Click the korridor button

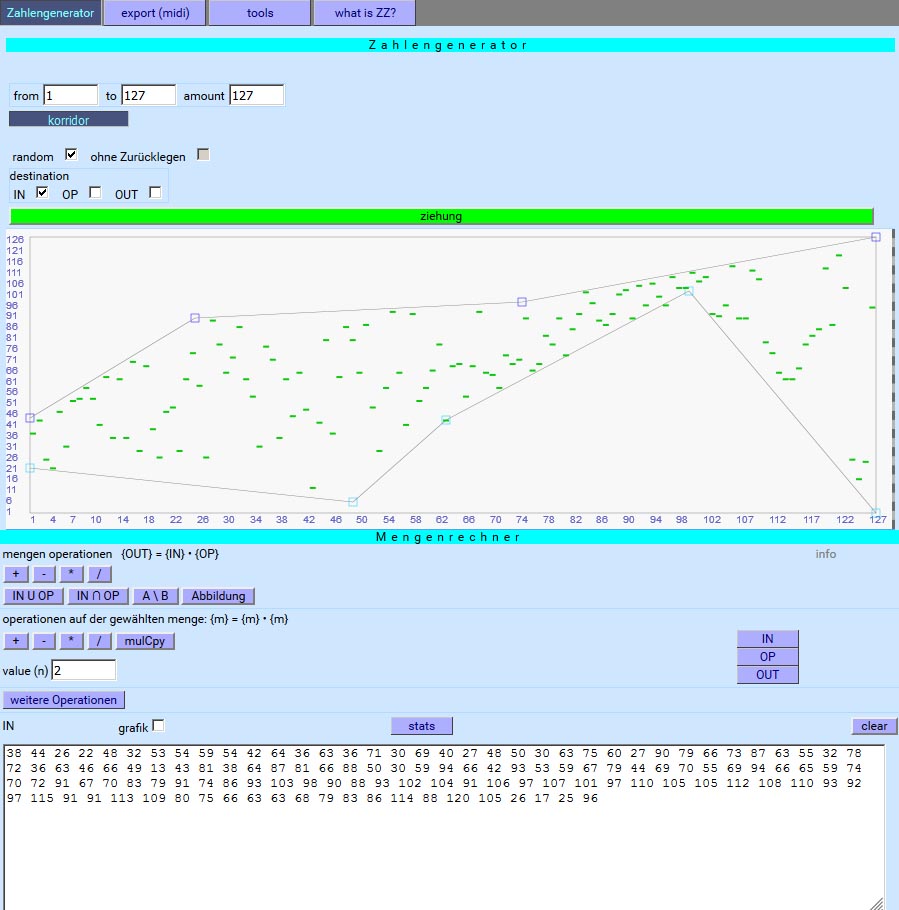(68, 119)
